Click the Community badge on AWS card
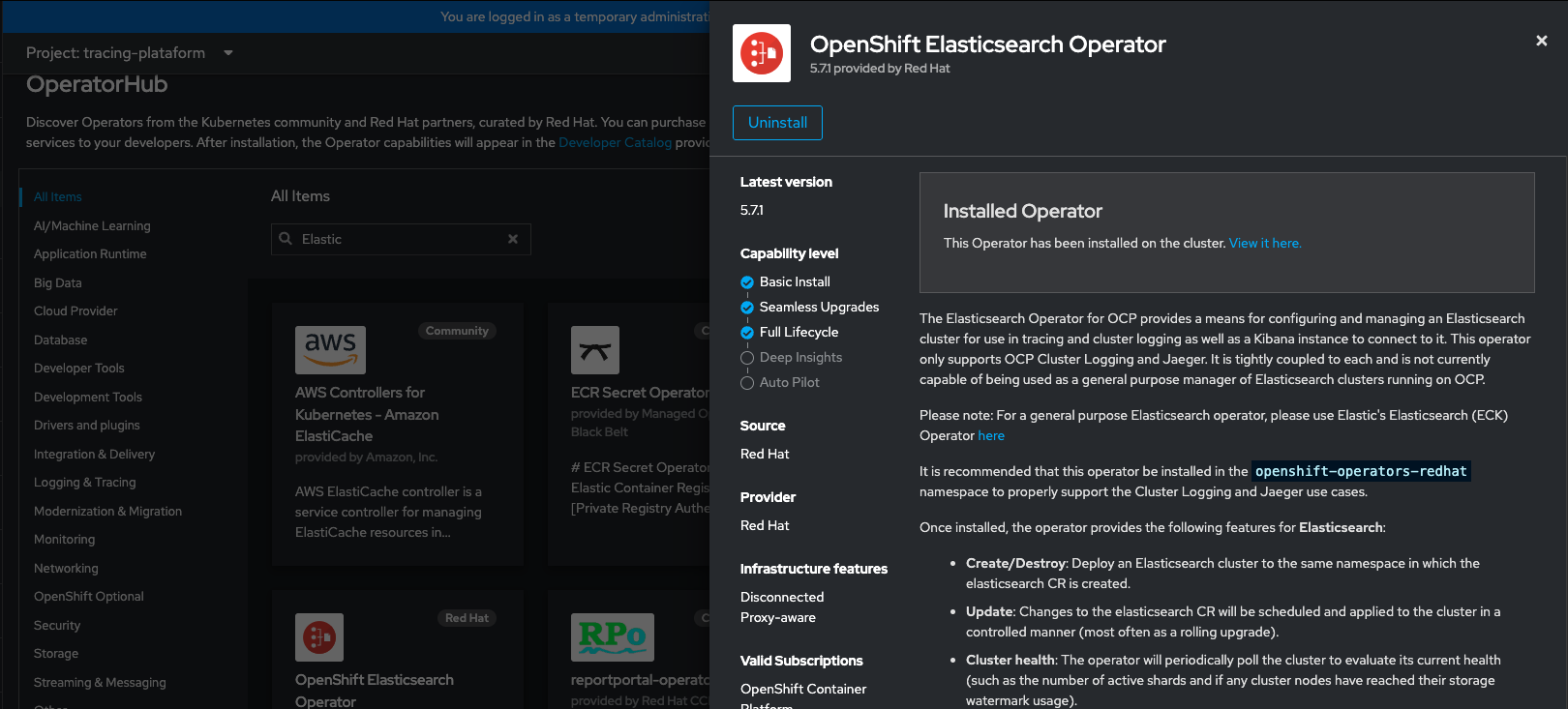1568x709 pixels. pos(457,331)
